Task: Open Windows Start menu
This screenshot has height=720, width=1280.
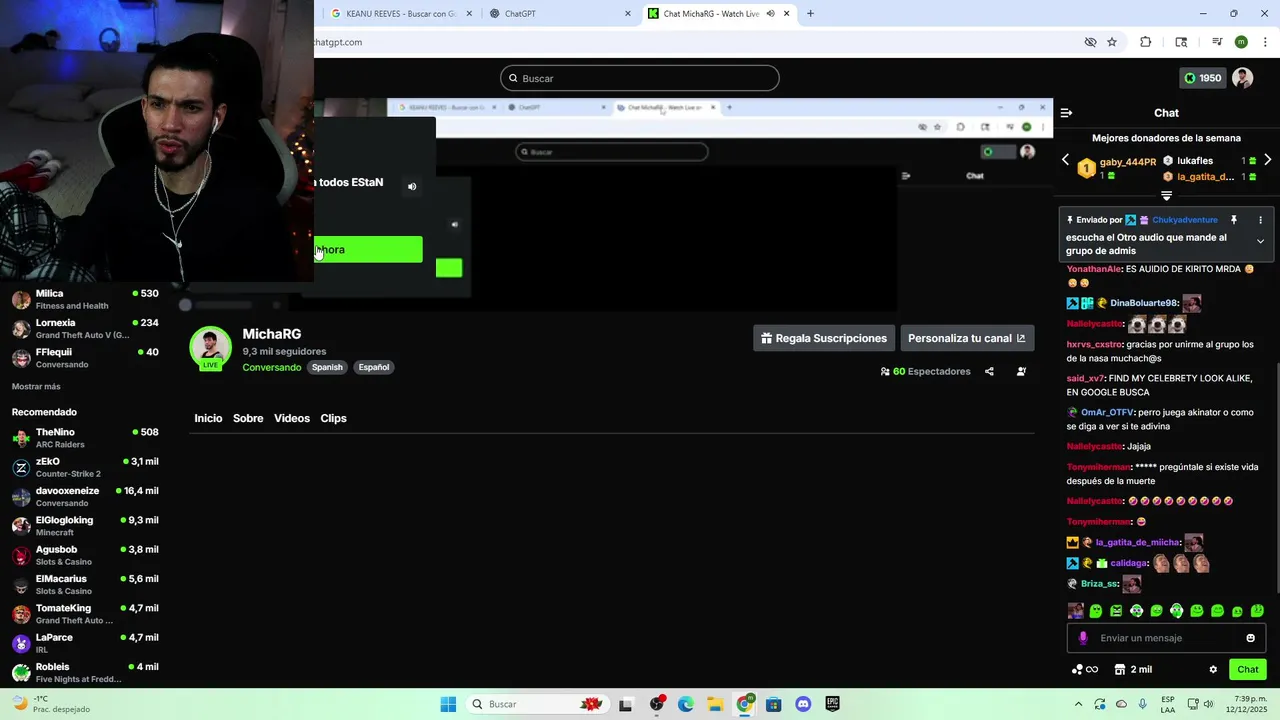Action: pos(448,704)
